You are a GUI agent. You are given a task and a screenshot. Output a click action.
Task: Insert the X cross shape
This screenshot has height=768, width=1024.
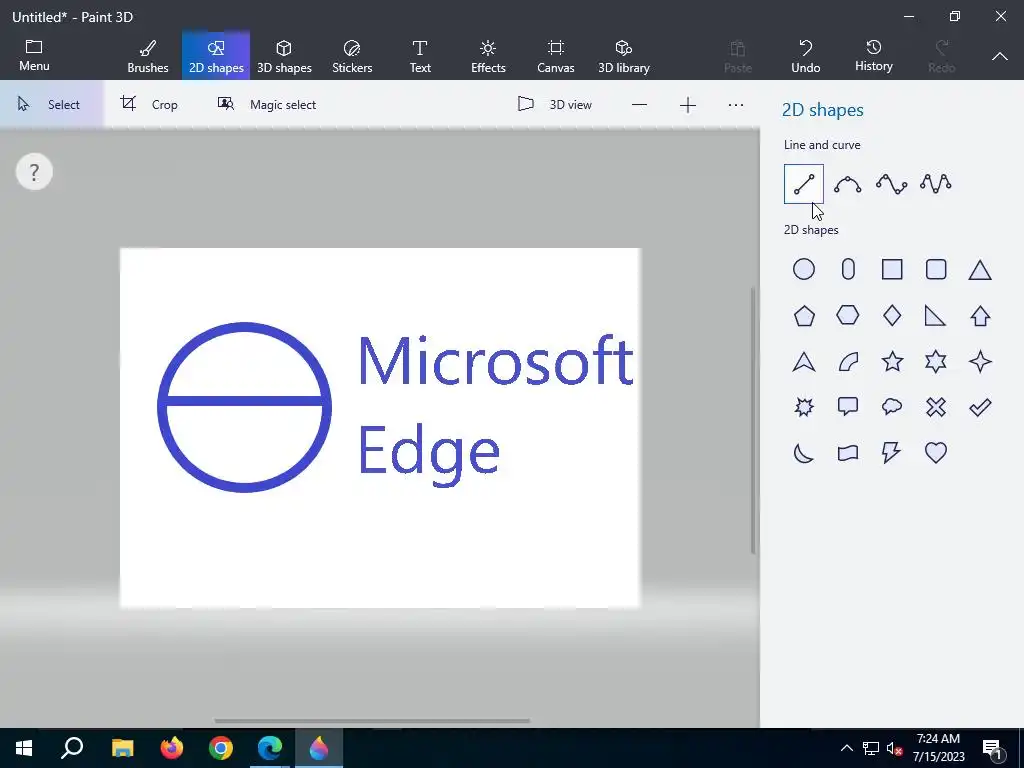tap(936, 407)
